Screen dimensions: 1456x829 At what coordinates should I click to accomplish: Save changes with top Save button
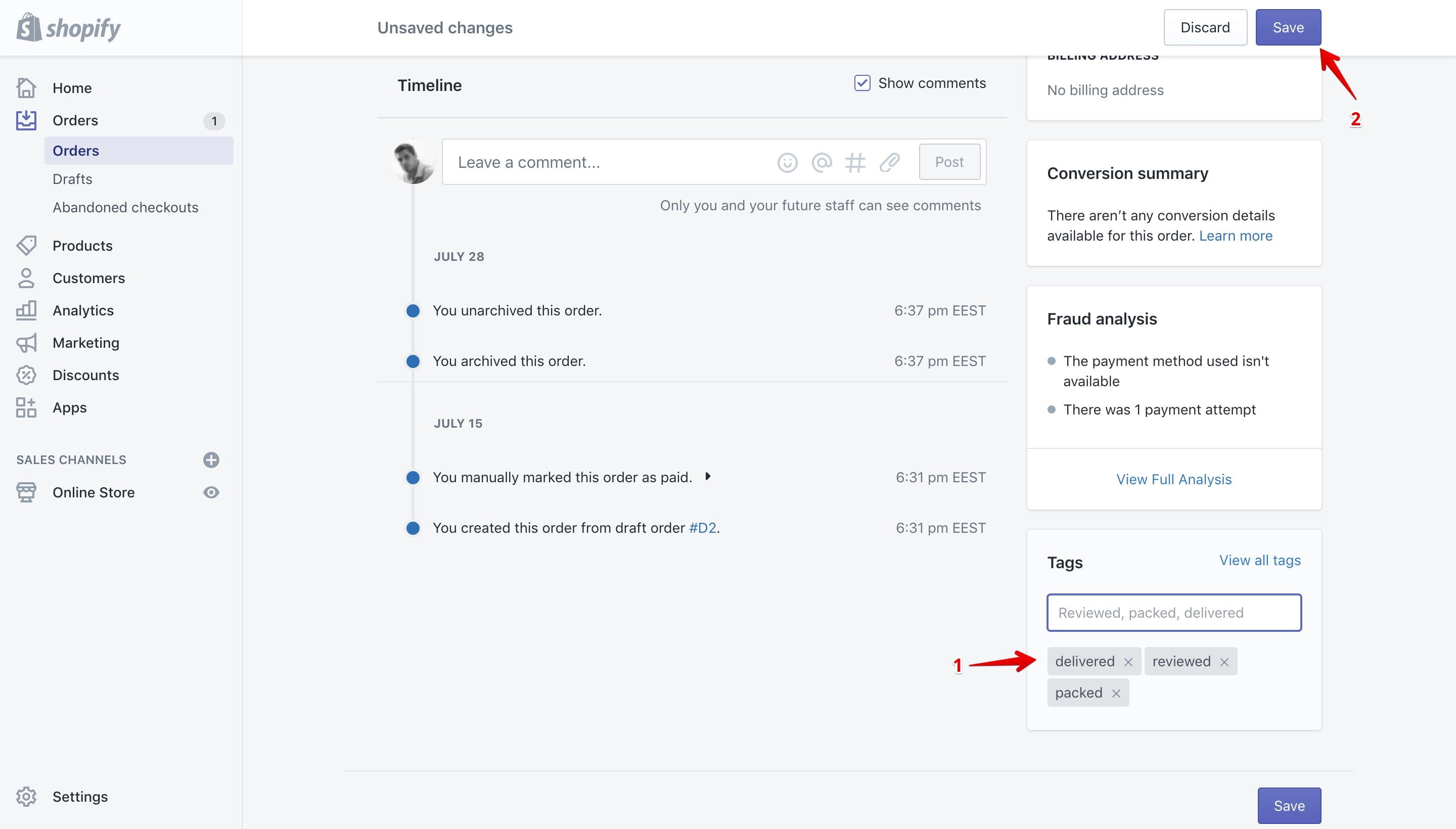[1288, 27]
